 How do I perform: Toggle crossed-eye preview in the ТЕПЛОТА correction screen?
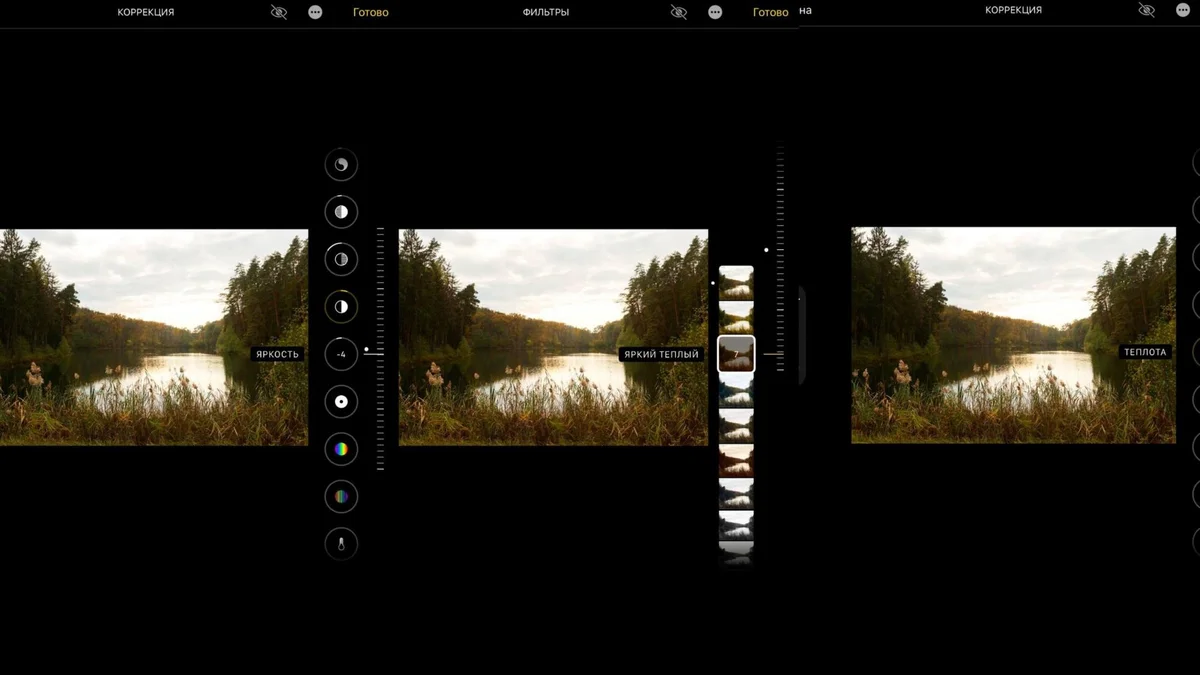tap(1146, 10)
